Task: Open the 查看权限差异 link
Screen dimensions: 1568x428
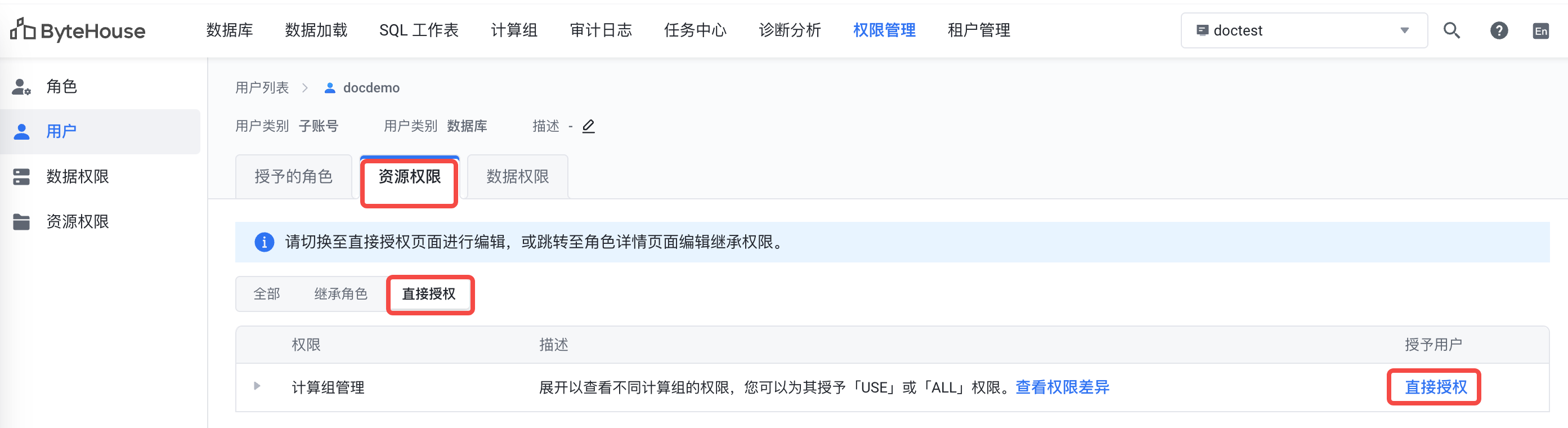Action: tap(1062, 387)
